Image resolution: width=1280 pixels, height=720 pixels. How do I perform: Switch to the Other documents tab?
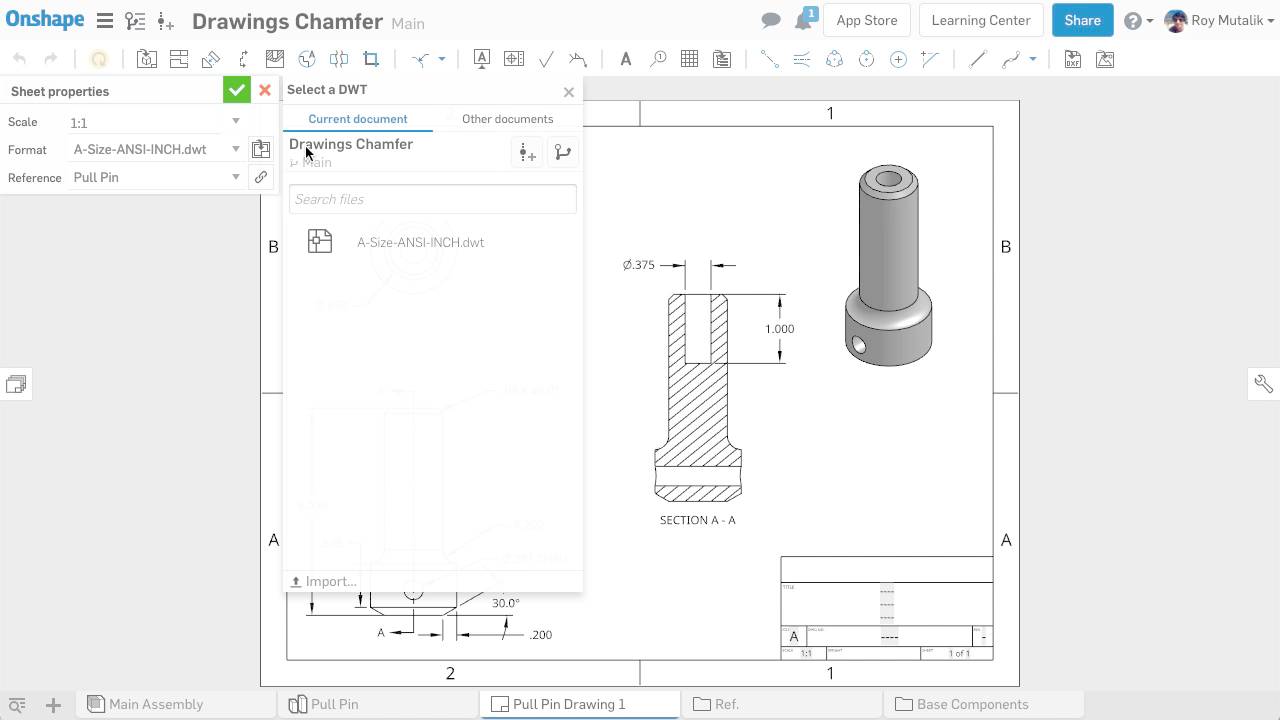click(507, 119)
